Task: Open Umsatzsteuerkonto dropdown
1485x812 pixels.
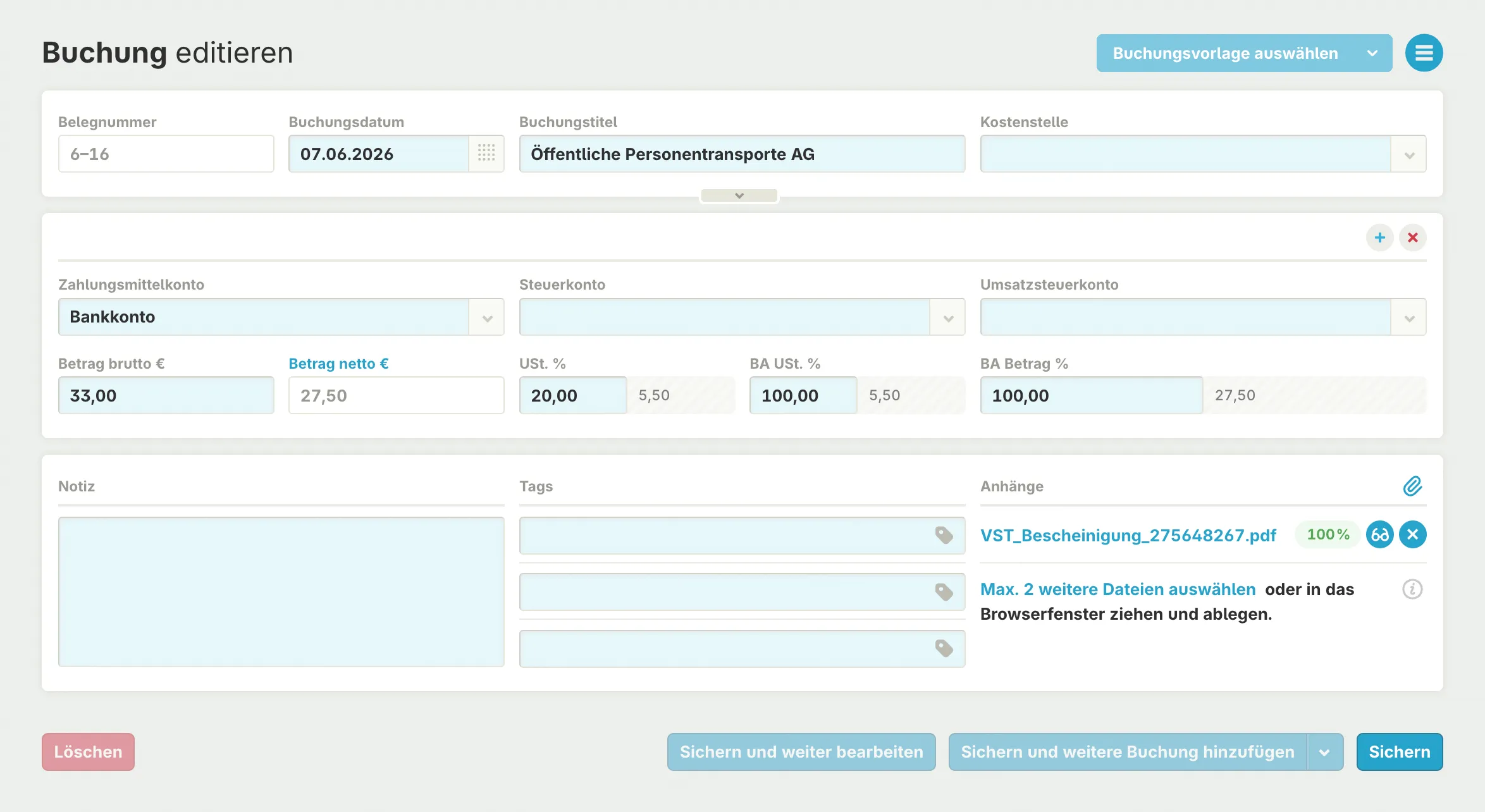Action: pos(1408,317)
